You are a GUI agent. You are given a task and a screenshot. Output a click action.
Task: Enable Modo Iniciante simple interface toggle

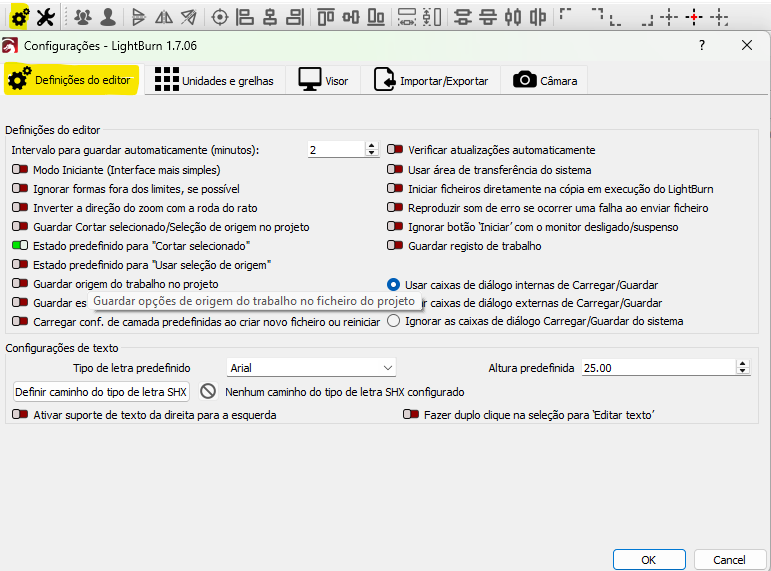pyautogui.click(x=20, y=170)
